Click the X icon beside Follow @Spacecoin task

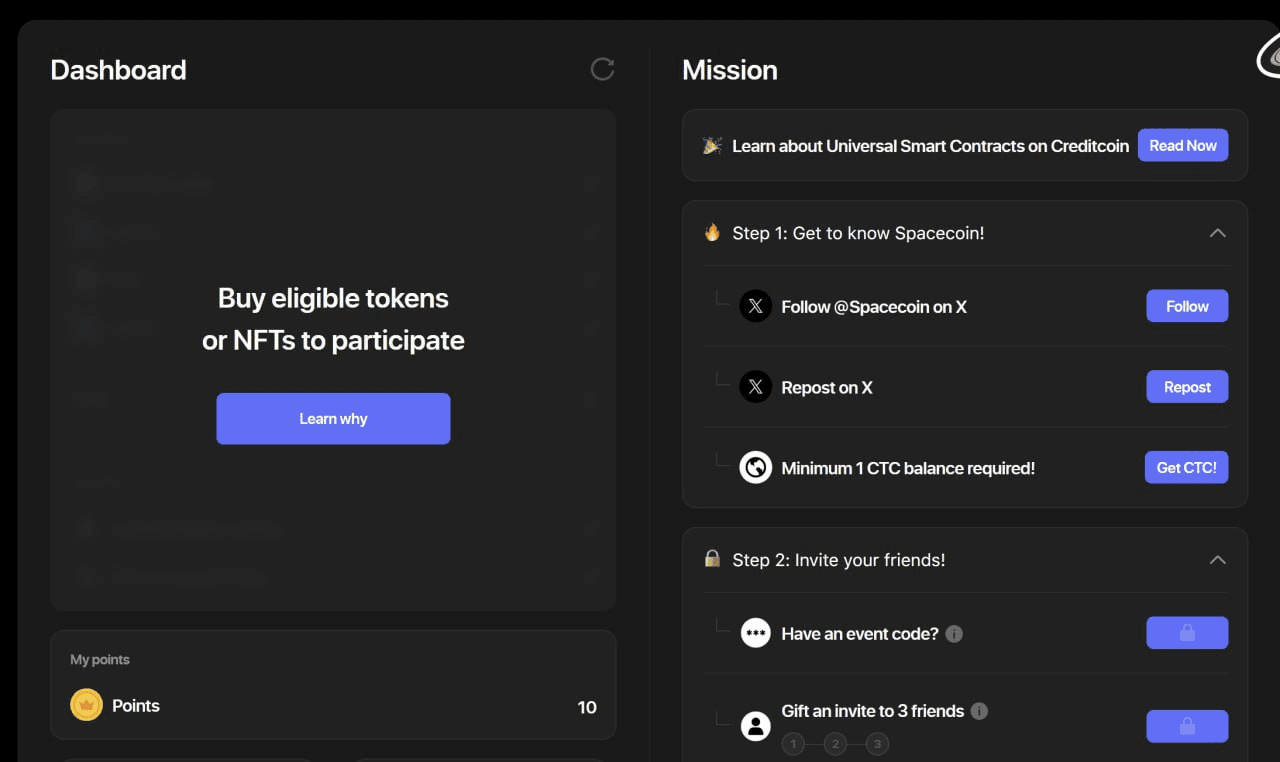click(755, 306)
